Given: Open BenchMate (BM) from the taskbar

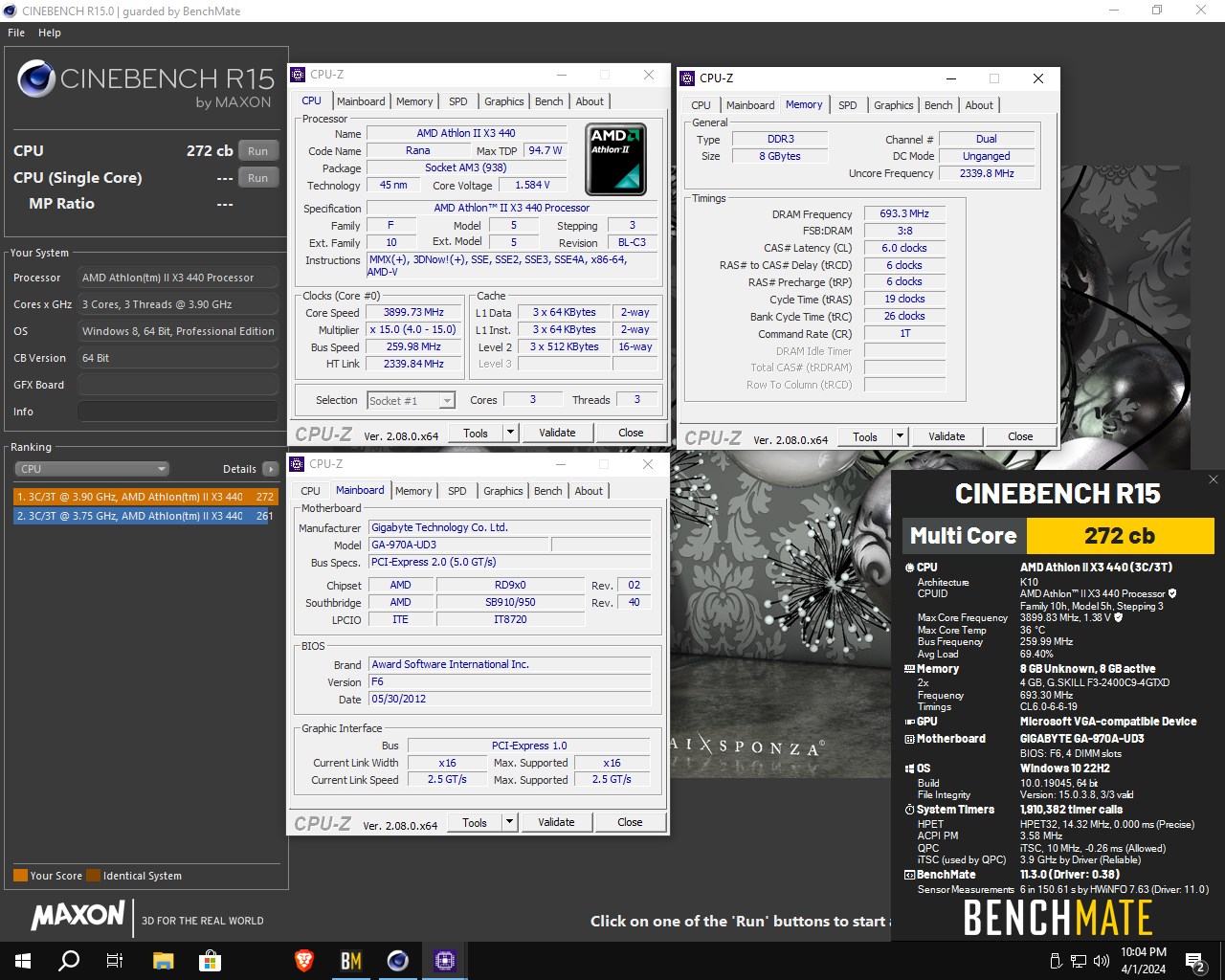Looking at the screenshot, I should tap(351, 961).
